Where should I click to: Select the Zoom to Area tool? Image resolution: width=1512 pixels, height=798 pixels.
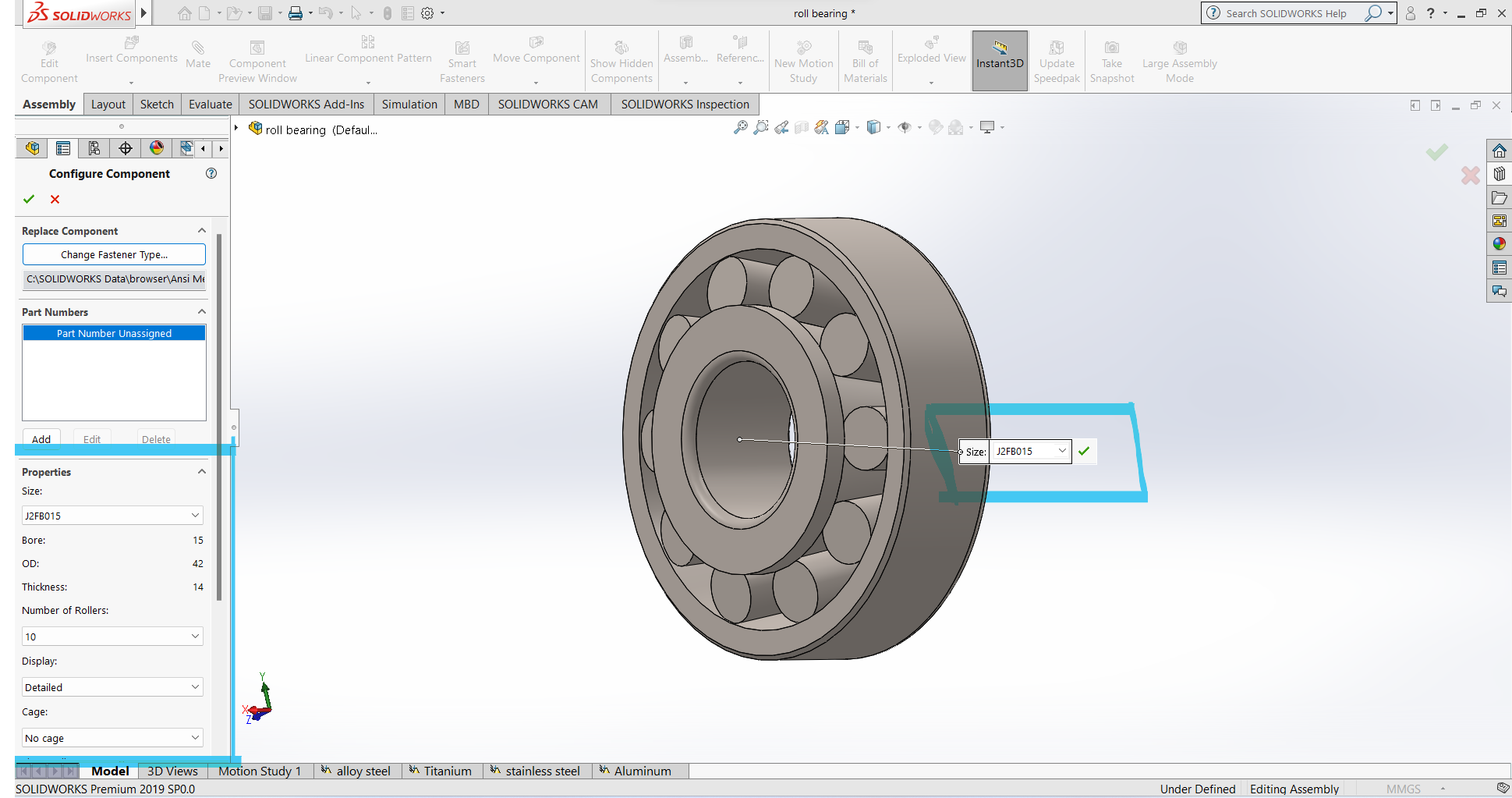tap(761, 127)
